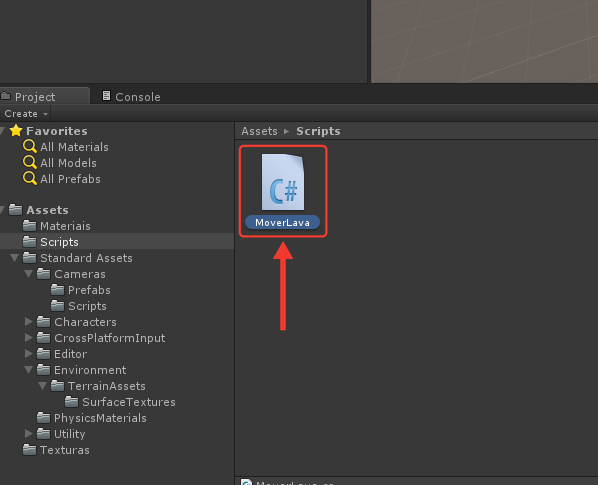Expand the Utility folder
The height and width of the screenshot is (485, 598).
point(29,434)
